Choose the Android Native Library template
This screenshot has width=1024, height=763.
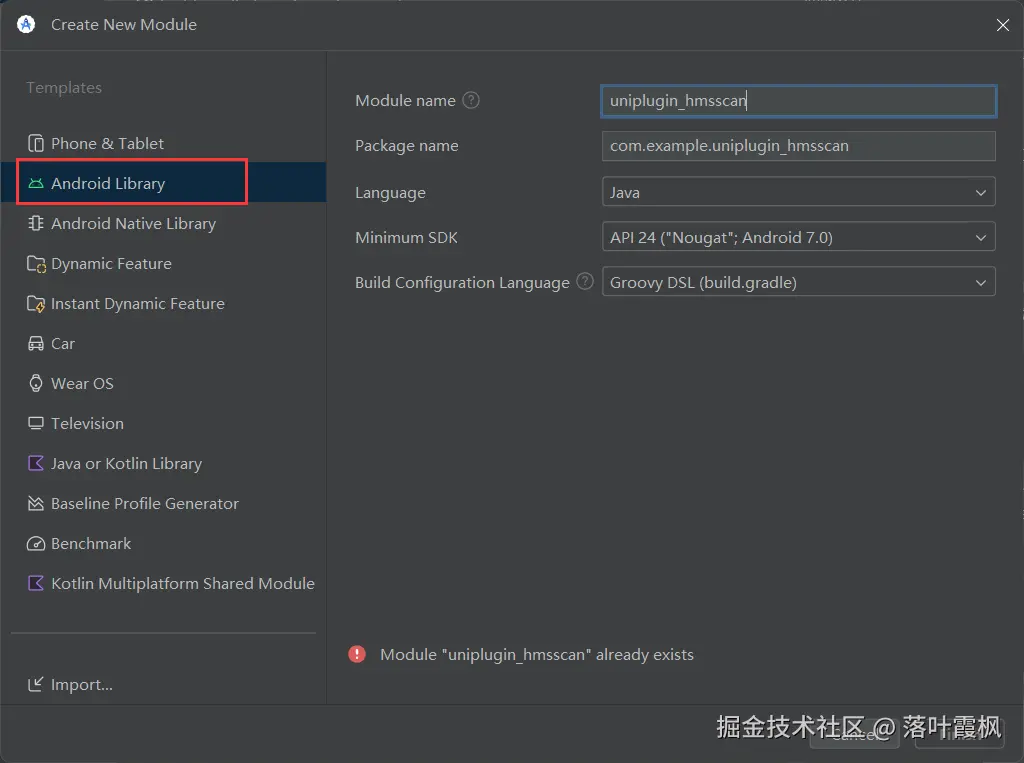tap(163, 223)
